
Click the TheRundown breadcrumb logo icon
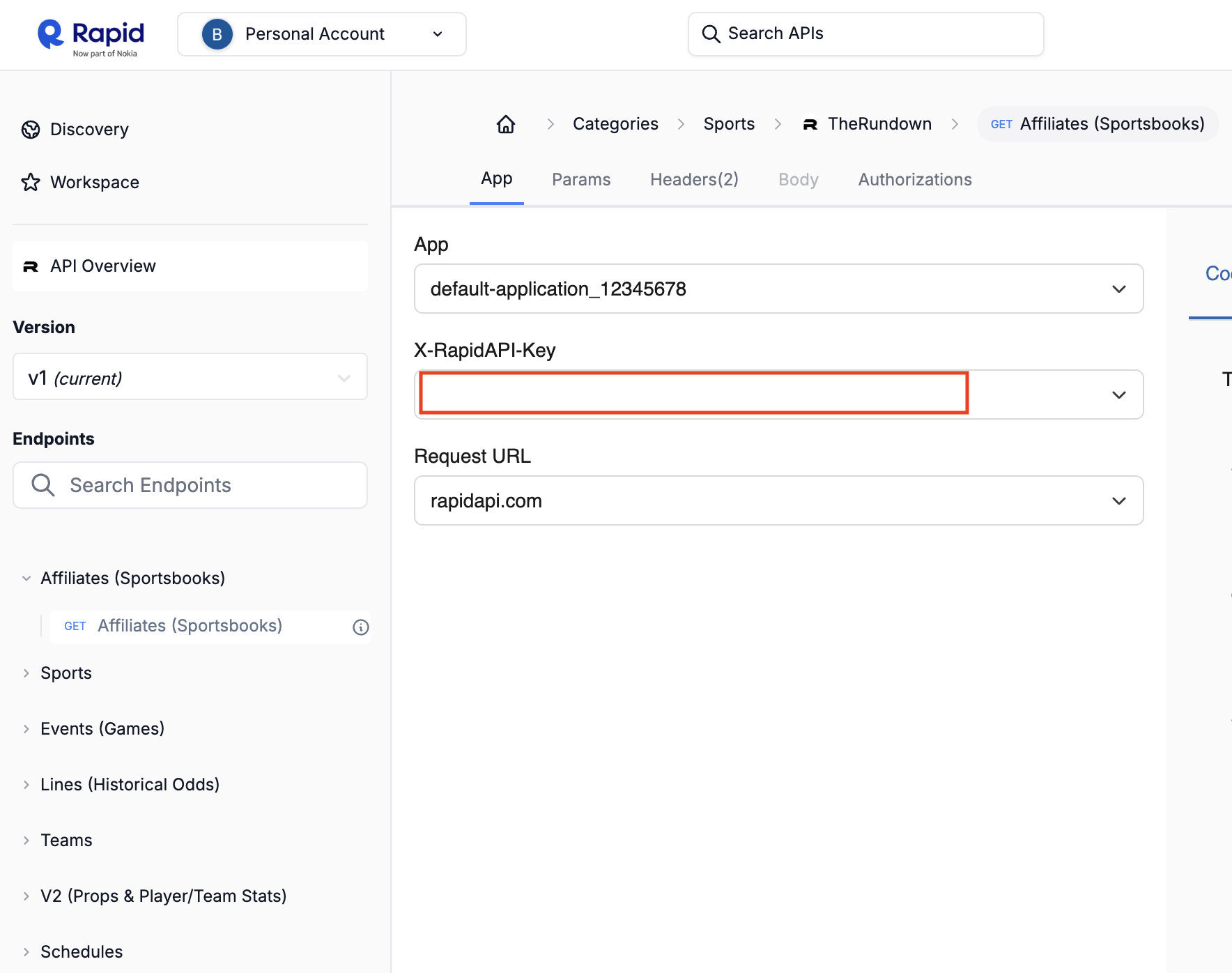[x=810, y=125]
